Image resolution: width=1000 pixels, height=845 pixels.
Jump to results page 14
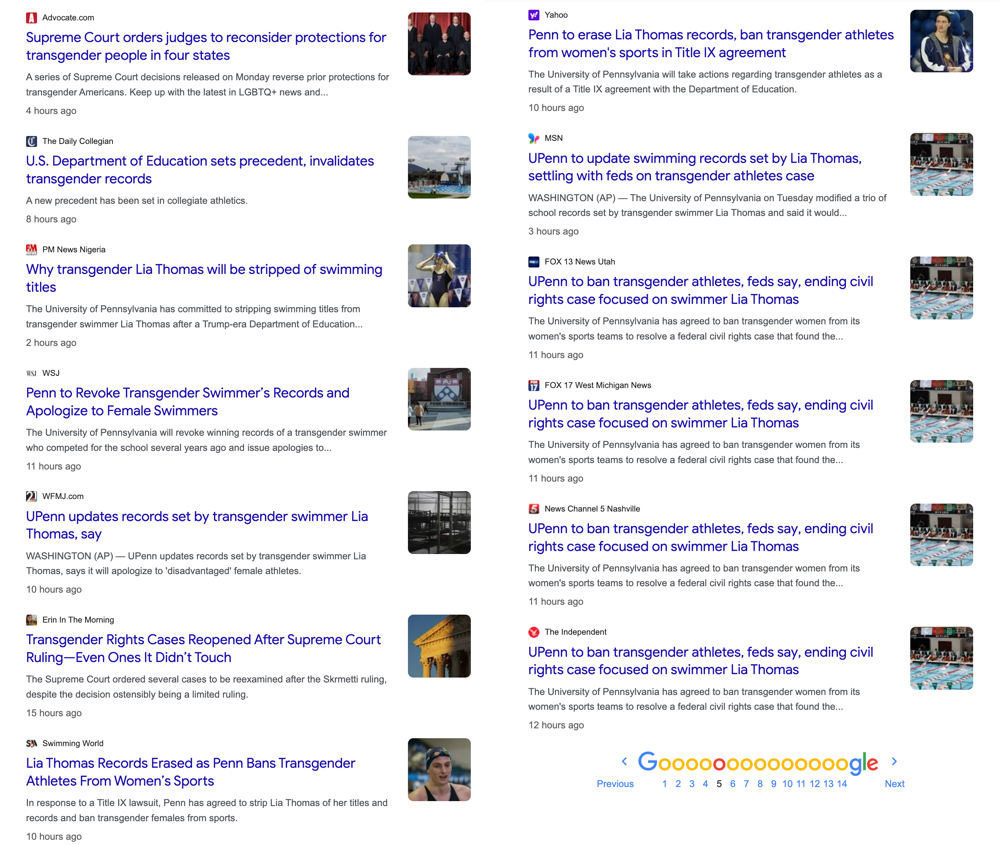click(x=842, y=784)
